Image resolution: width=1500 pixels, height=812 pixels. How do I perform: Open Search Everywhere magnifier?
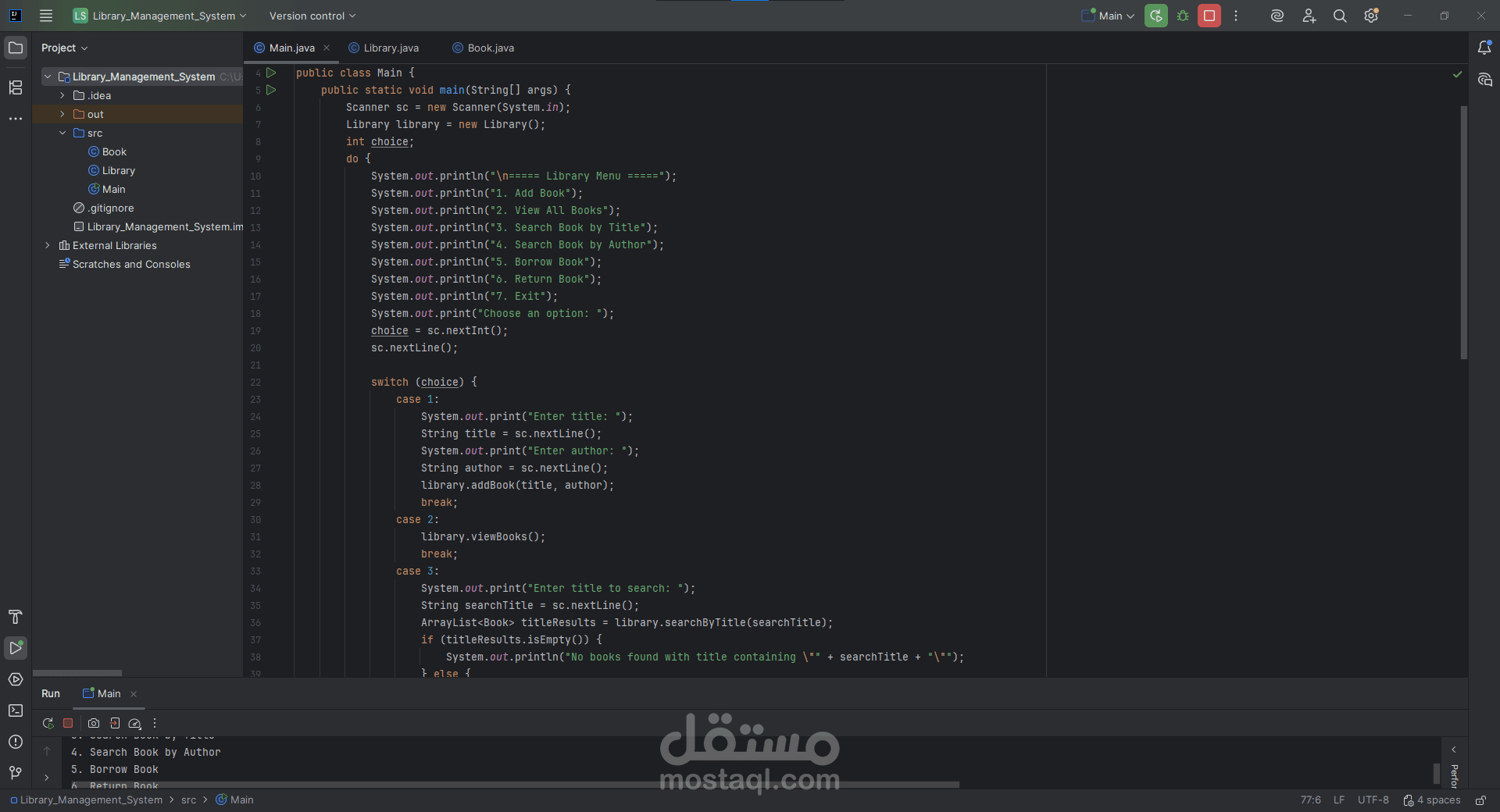pos(1340,16)
